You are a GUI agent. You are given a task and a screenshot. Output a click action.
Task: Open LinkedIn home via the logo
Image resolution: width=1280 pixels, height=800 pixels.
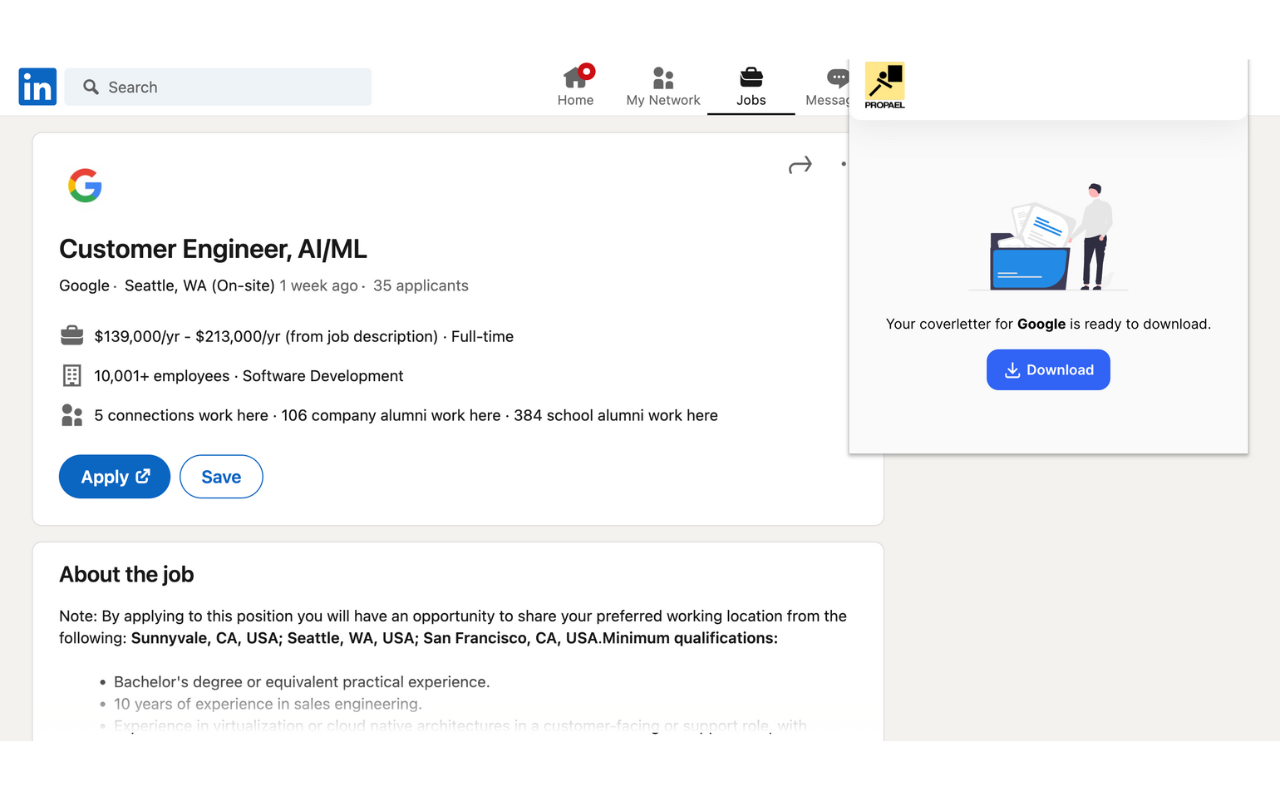click(x=37, y=87)
